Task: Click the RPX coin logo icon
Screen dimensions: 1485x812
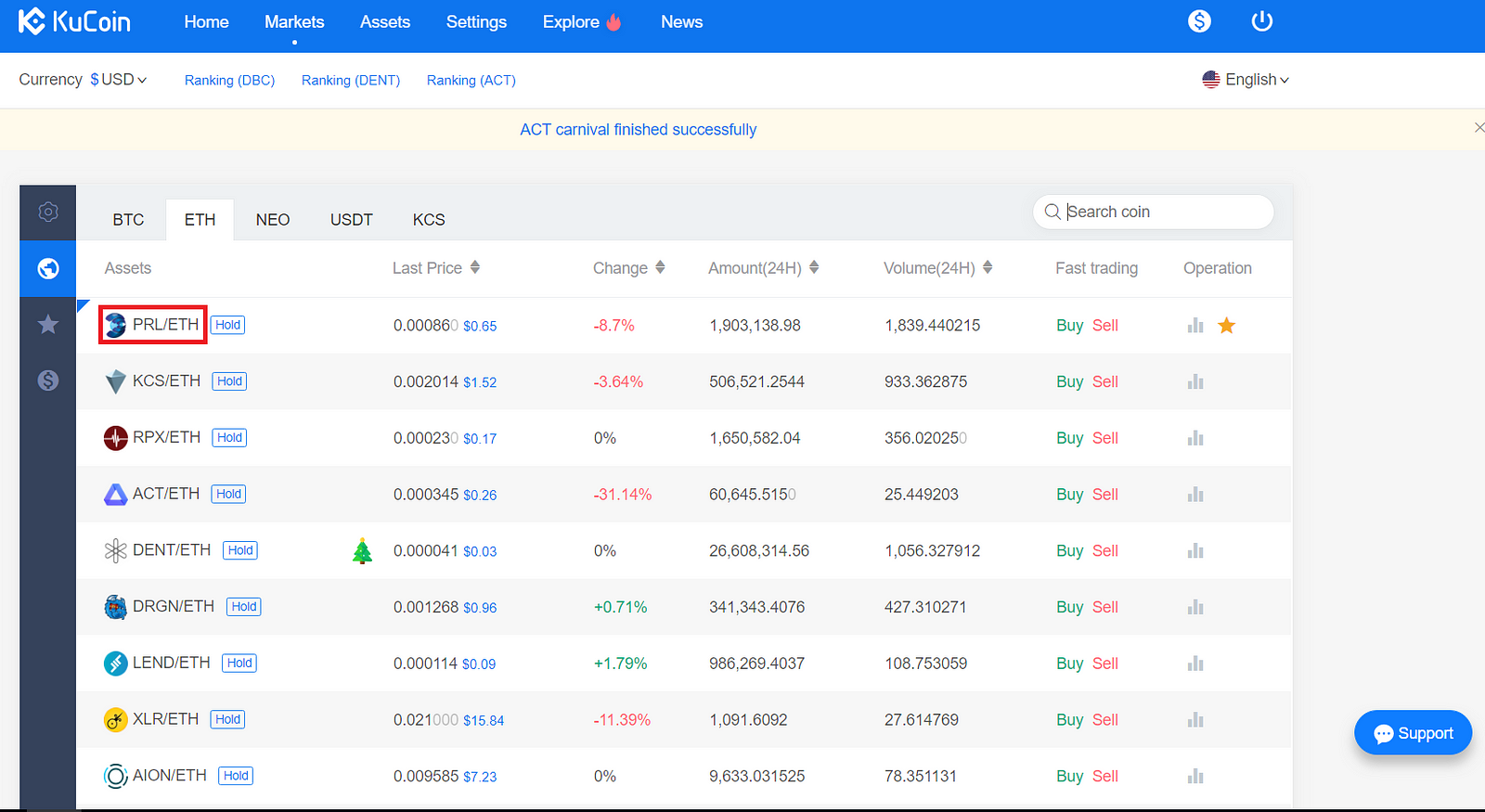Action: pyautogui.click(x=115, y=438)
